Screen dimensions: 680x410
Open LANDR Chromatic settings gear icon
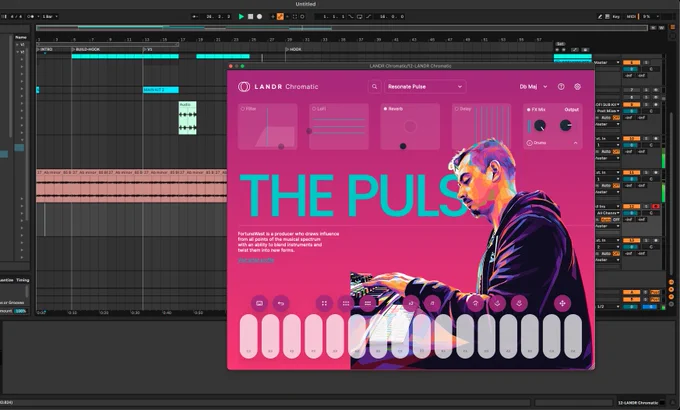577,87
